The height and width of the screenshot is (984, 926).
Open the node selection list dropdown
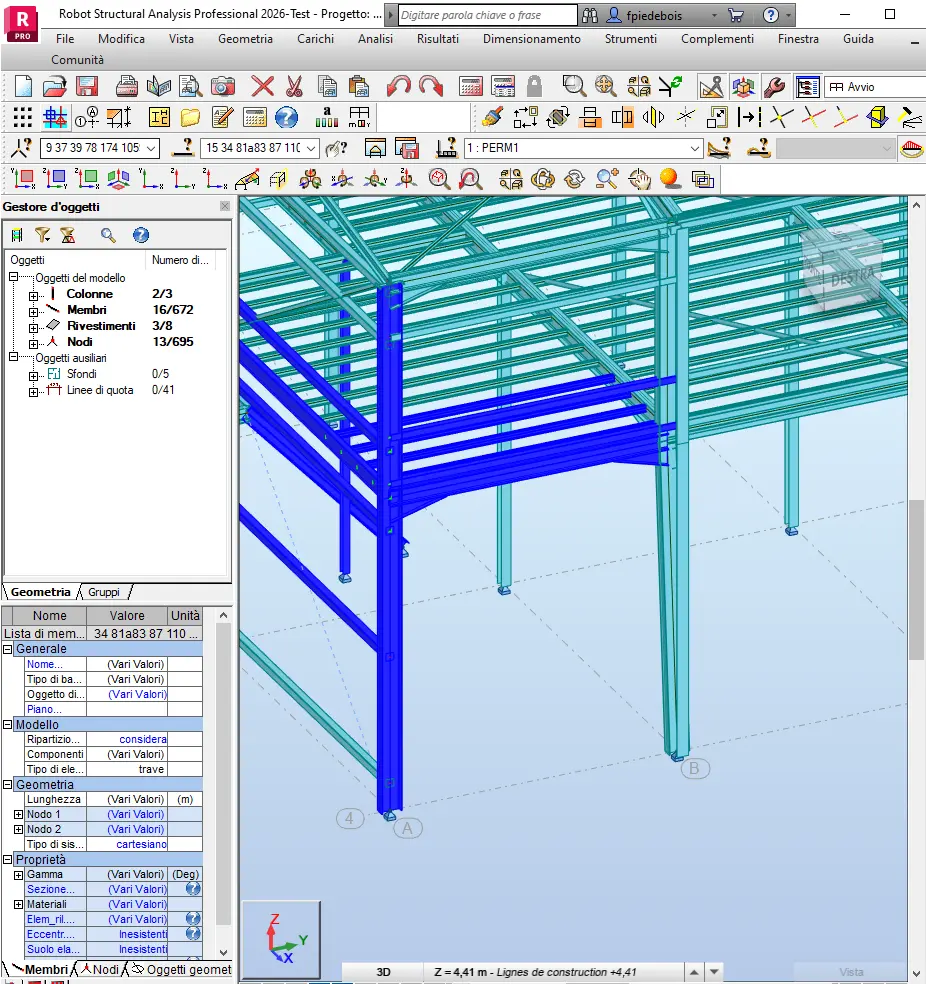coord(151,148)
